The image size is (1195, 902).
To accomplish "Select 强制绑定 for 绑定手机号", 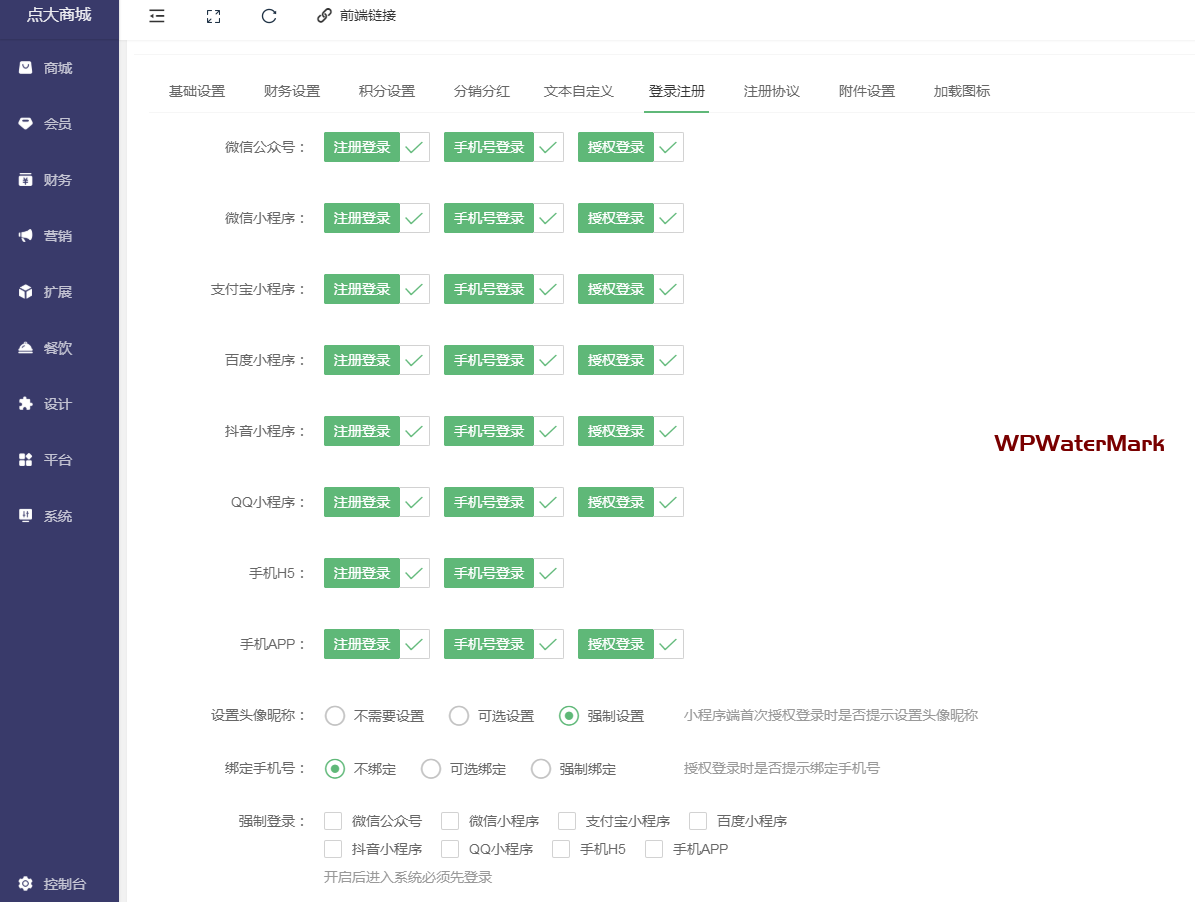I will (541, 769).
